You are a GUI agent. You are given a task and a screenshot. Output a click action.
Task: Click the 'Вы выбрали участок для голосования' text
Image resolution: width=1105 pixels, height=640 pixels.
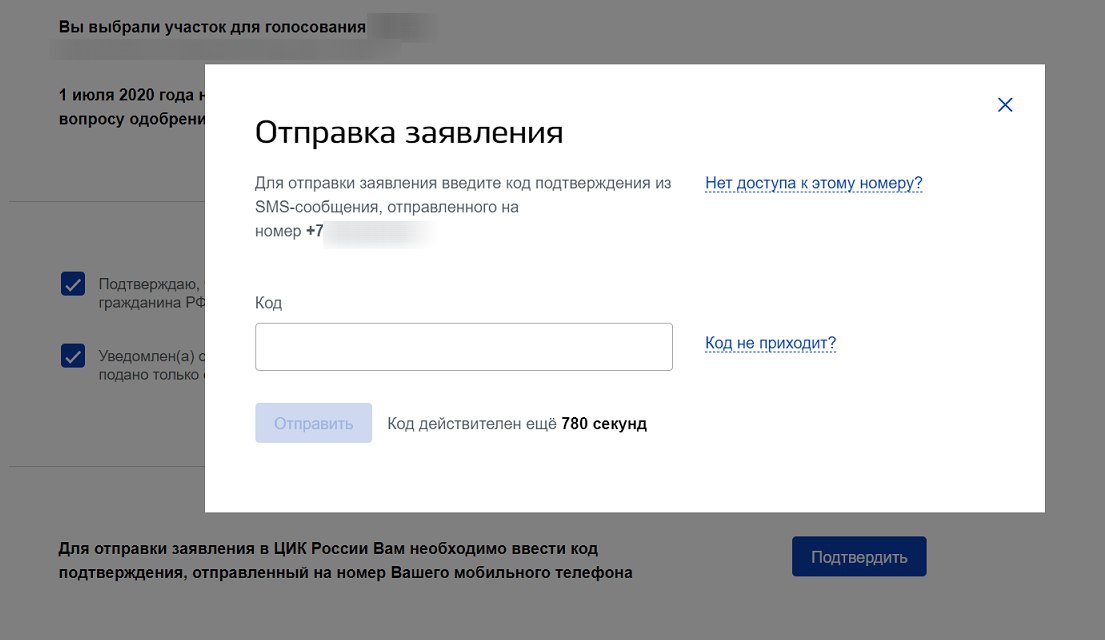[212, 27]
